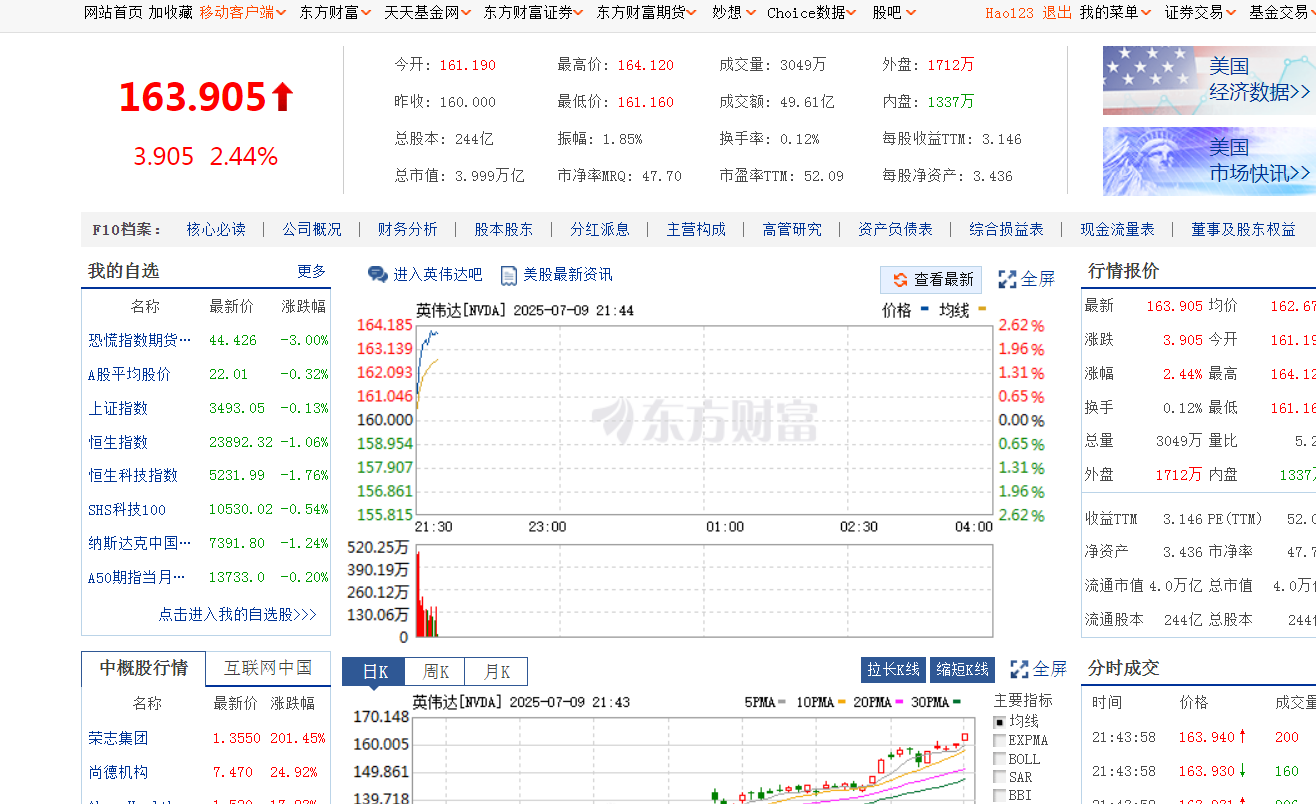
Task: Click the 缩短K线 button
Action: (x=963, y=670)
